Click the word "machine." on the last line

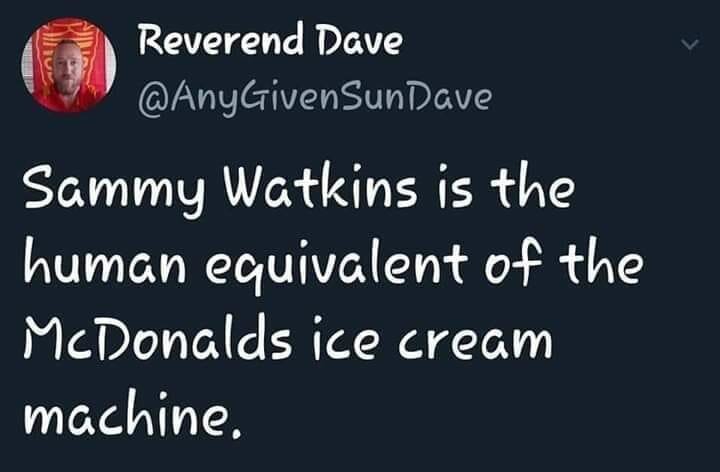pos(132,413)
